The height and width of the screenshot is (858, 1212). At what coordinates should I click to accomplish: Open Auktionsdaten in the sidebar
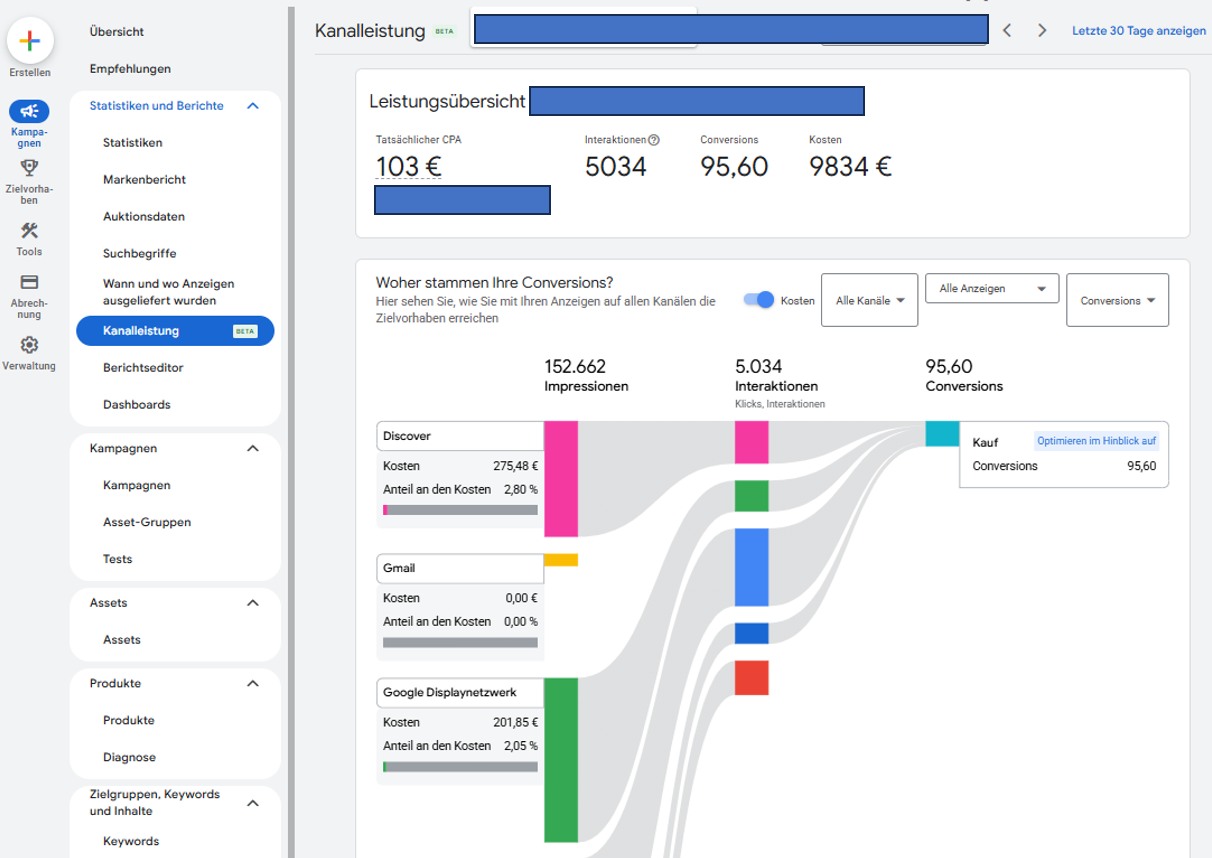click(144, 217)
